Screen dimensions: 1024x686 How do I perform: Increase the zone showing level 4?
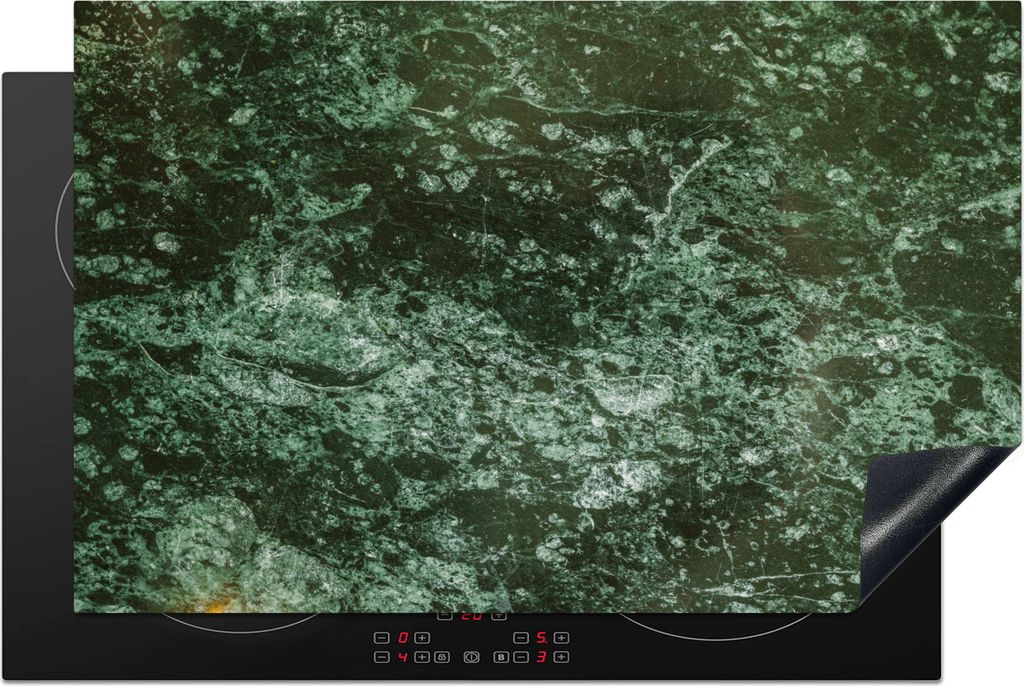tap(422, 657)
